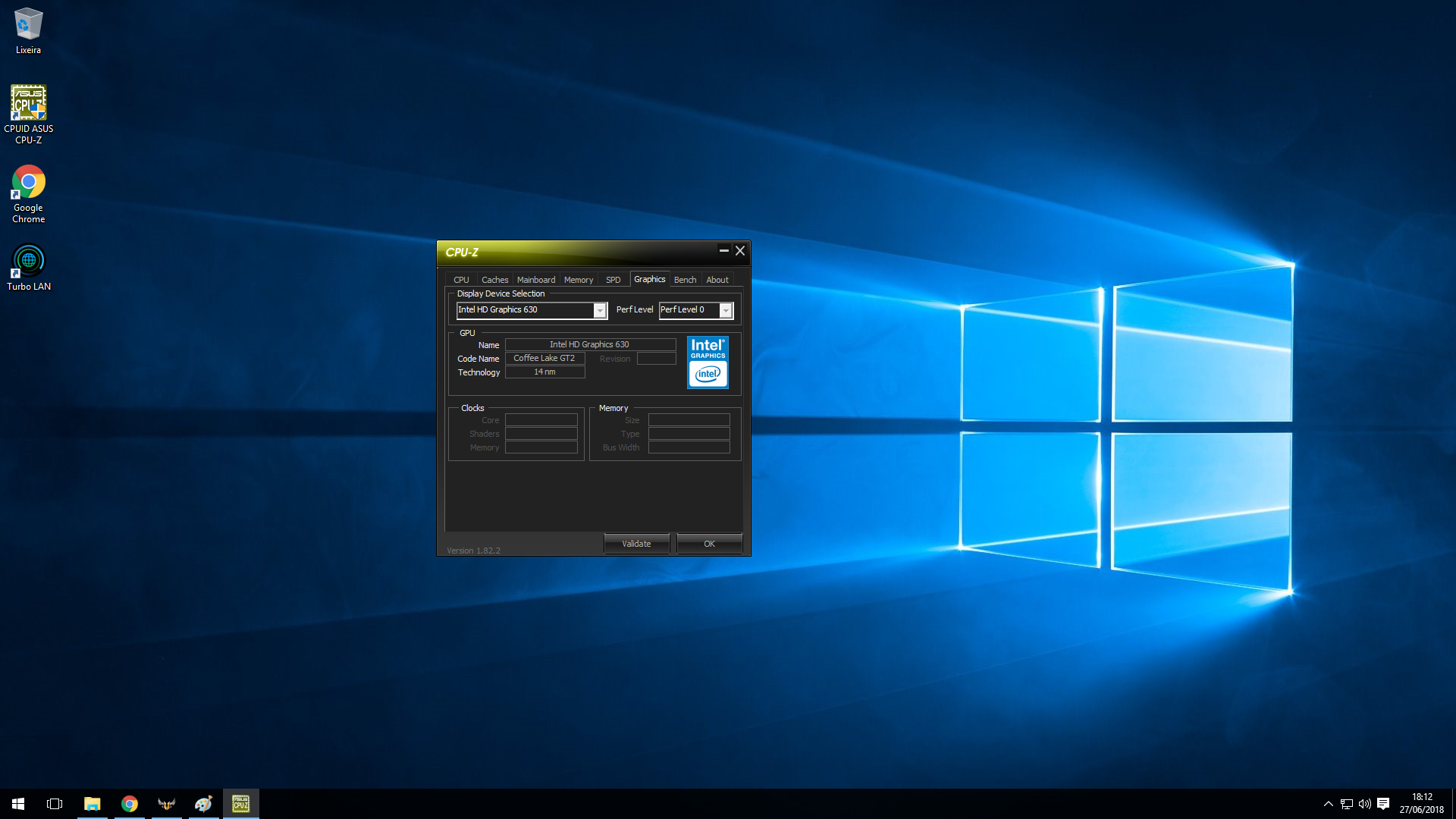The height and width of the screenshot is (819, 1456).
Task: Click the empty Clocks Memory field
Action: coord(541,447)
